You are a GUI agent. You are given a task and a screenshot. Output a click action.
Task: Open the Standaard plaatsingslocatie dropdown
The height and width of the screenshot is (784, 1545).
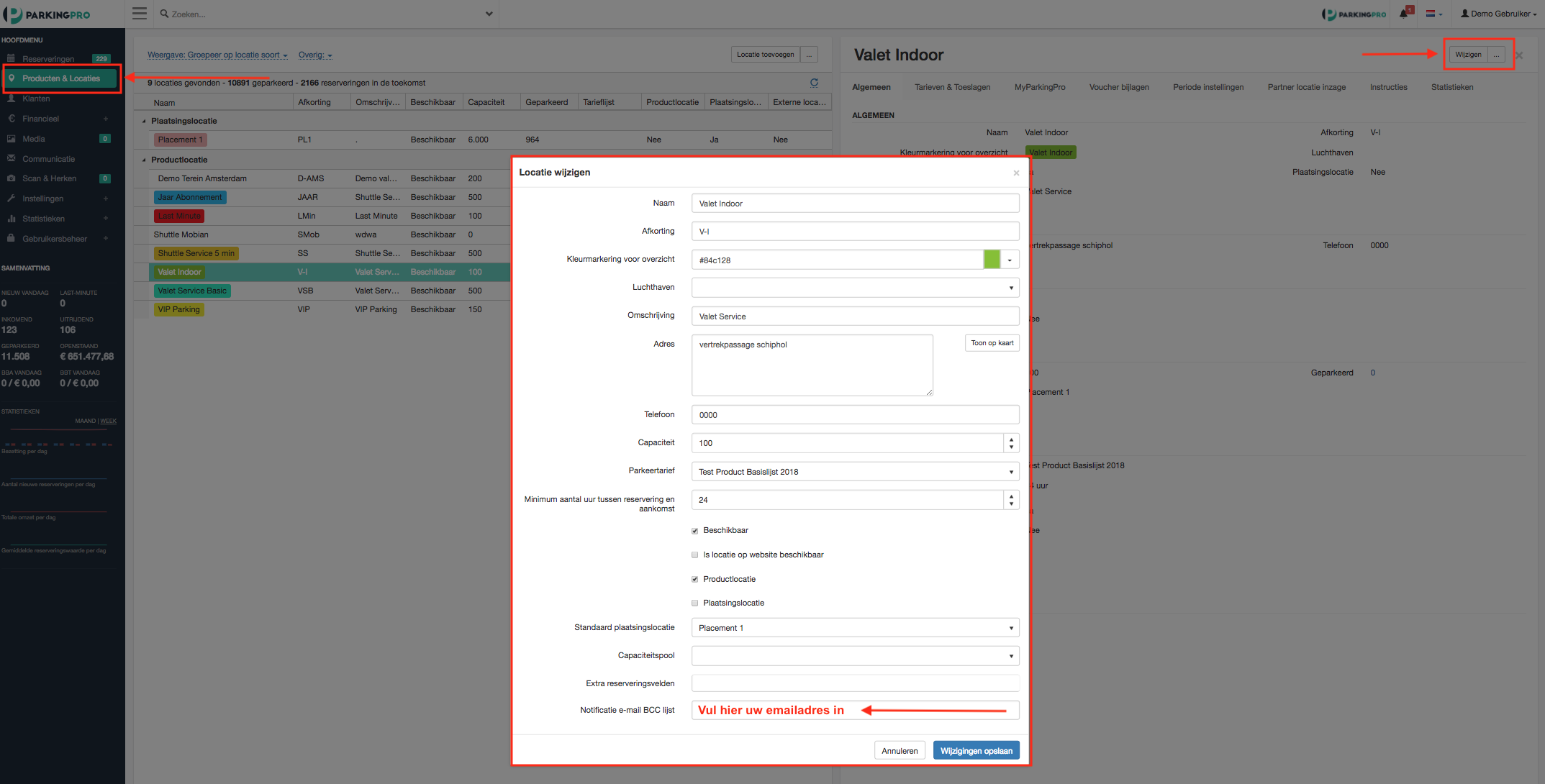[x=855, y=628]
